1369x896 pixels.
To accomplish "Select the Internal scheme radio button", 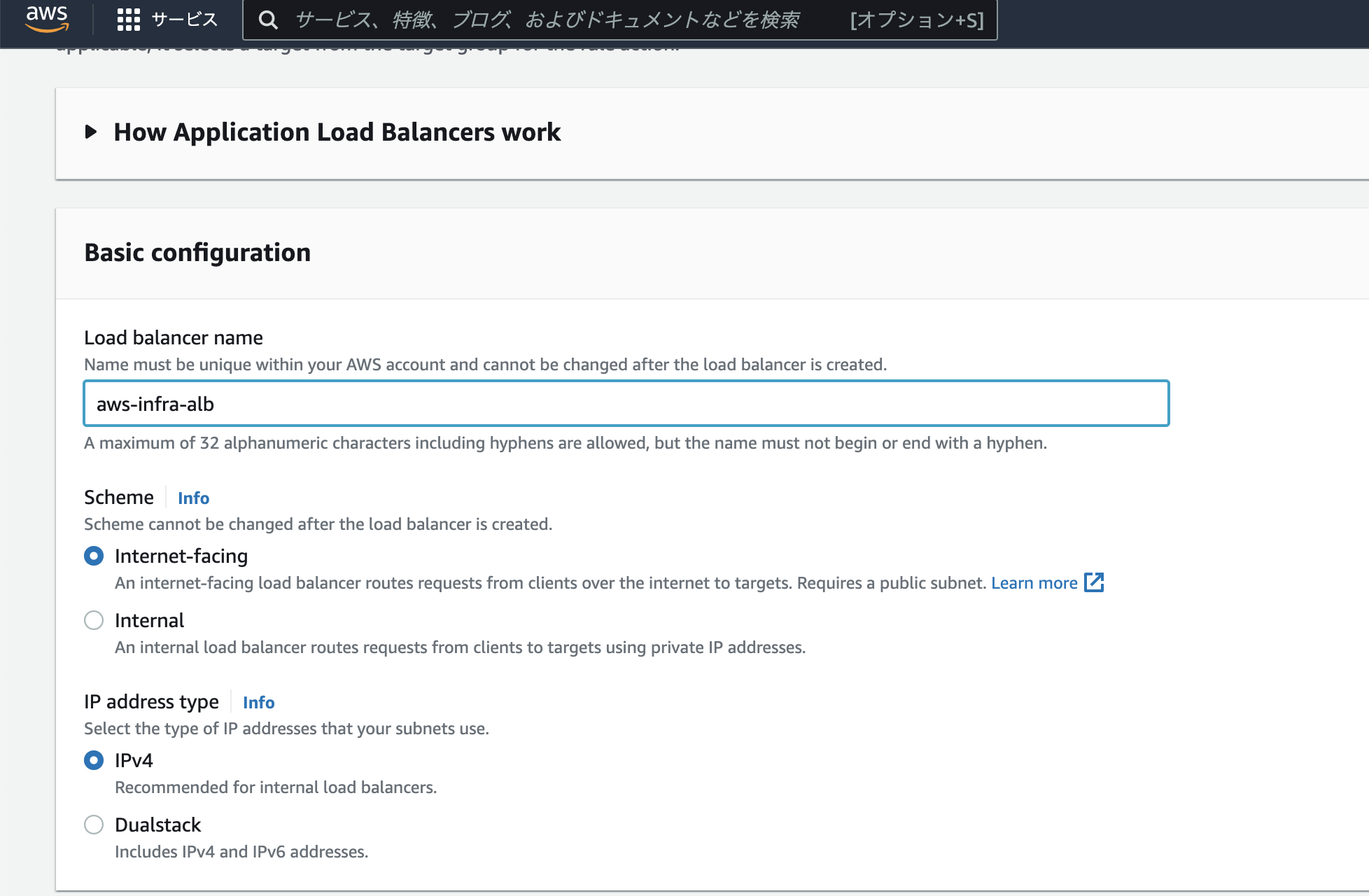I will (x=94, y=620).
